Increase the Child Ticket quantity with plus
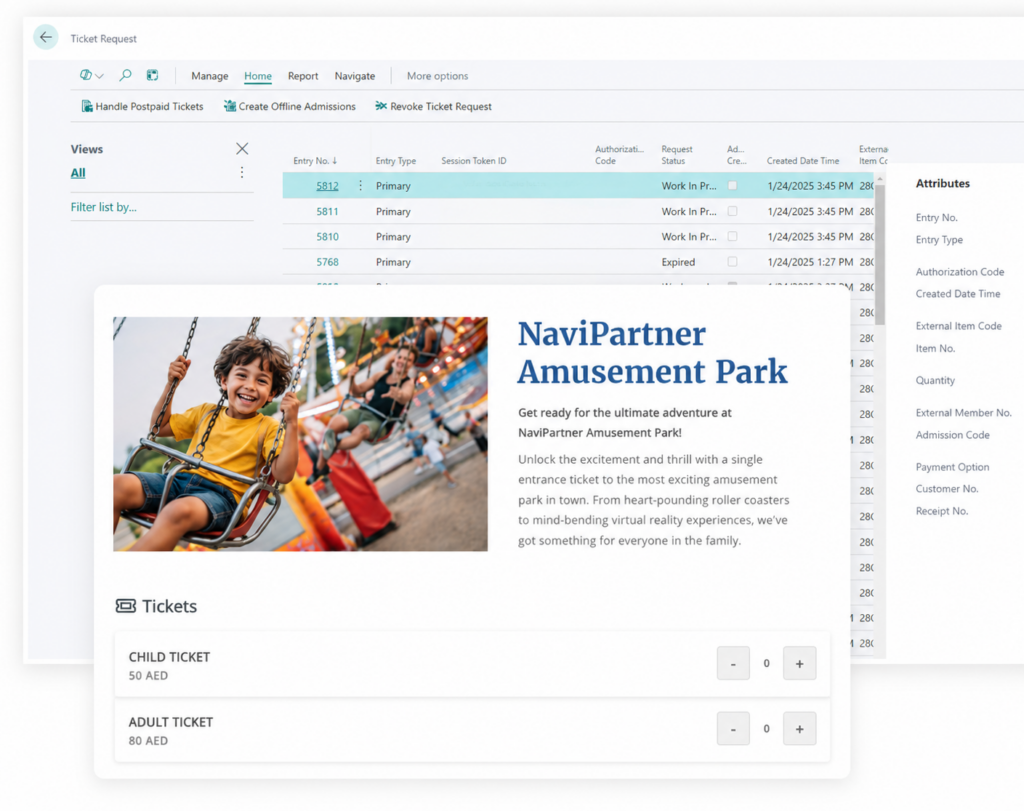 [799, 663]
